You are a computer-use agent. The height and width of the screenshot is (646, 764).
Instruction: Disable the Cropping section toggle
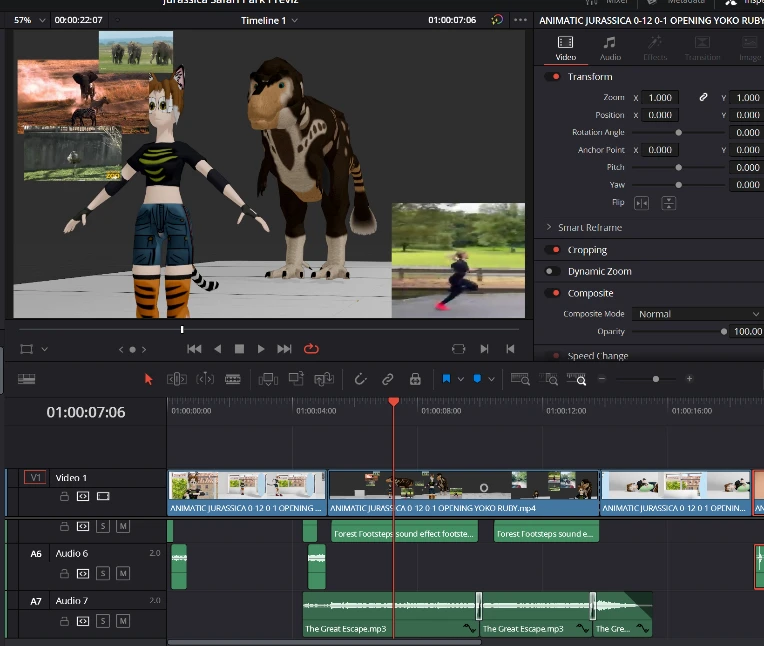tap(553, 250)
